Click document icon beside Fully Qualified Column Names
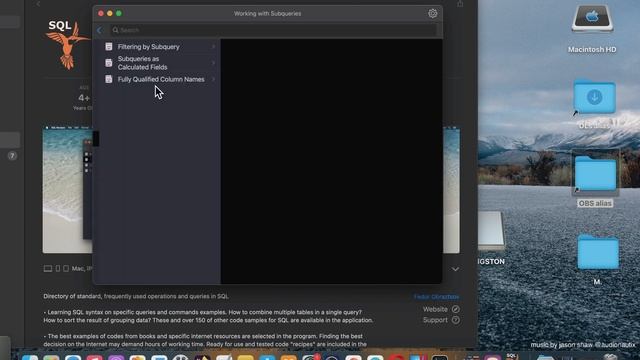The width and height of the screenshot is (640, 360). (x=109, y=79)
